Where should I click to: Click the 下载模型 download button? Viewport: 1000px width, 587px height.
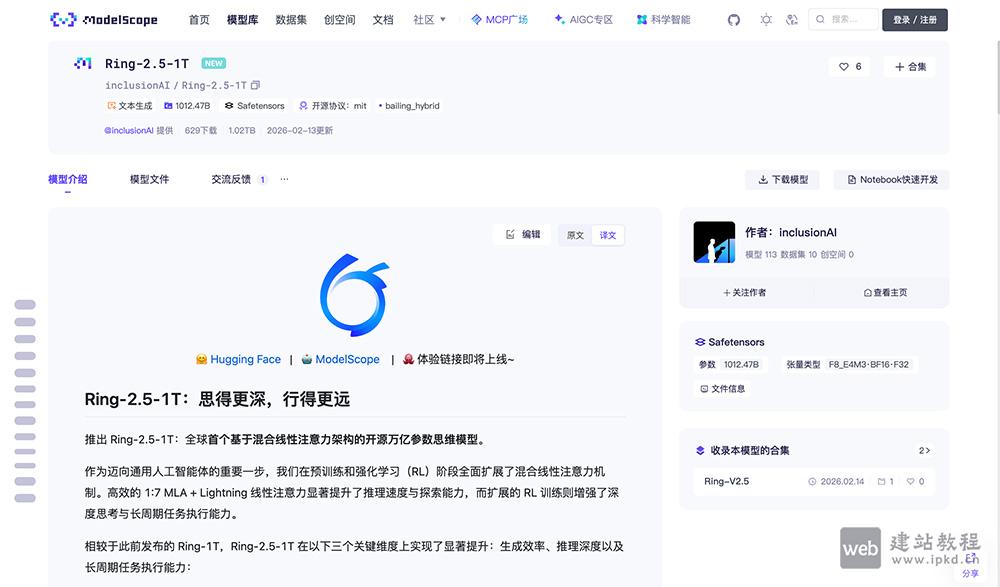(x=783, y=179)
